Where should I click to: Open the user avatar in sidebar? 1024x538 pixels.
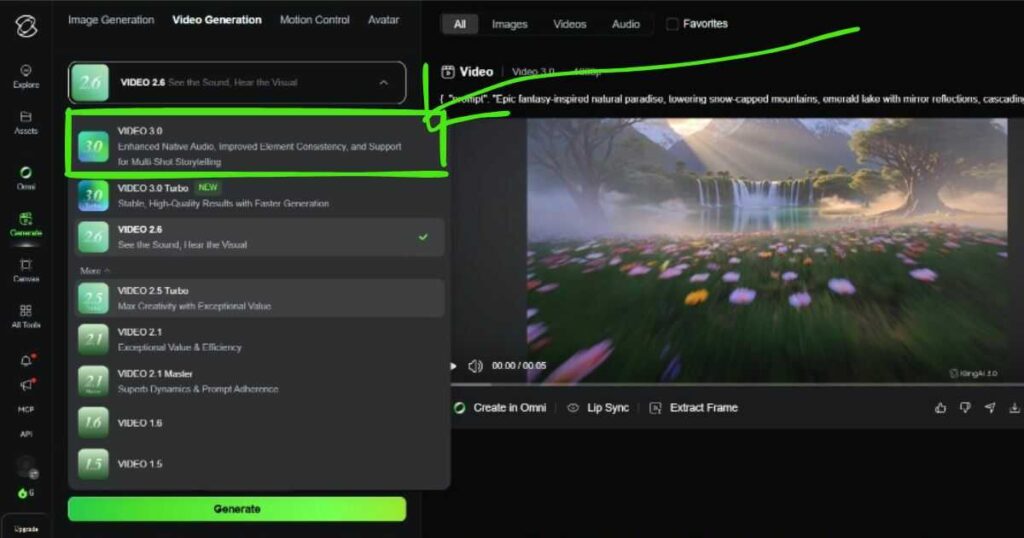tap(26, 466)
